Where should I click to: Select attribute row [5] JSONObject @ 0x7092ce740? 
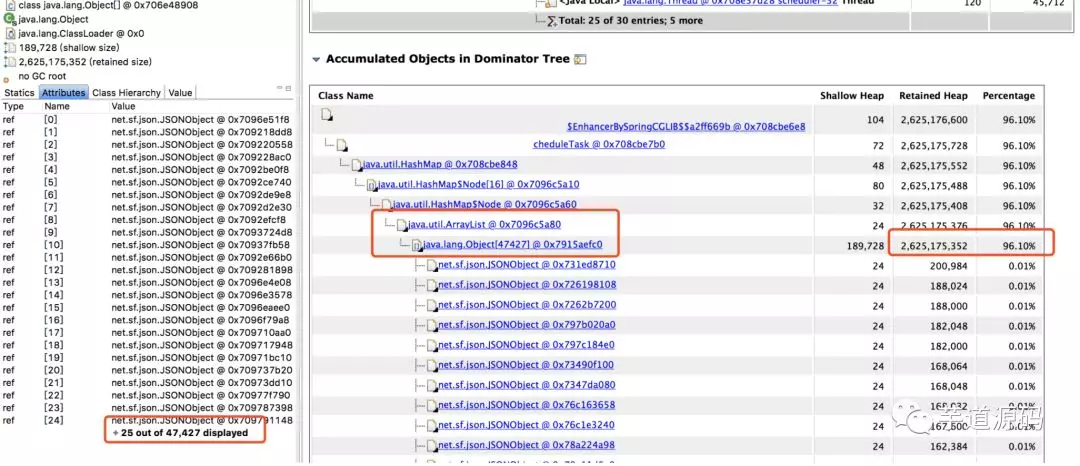(x=147, y=182)
